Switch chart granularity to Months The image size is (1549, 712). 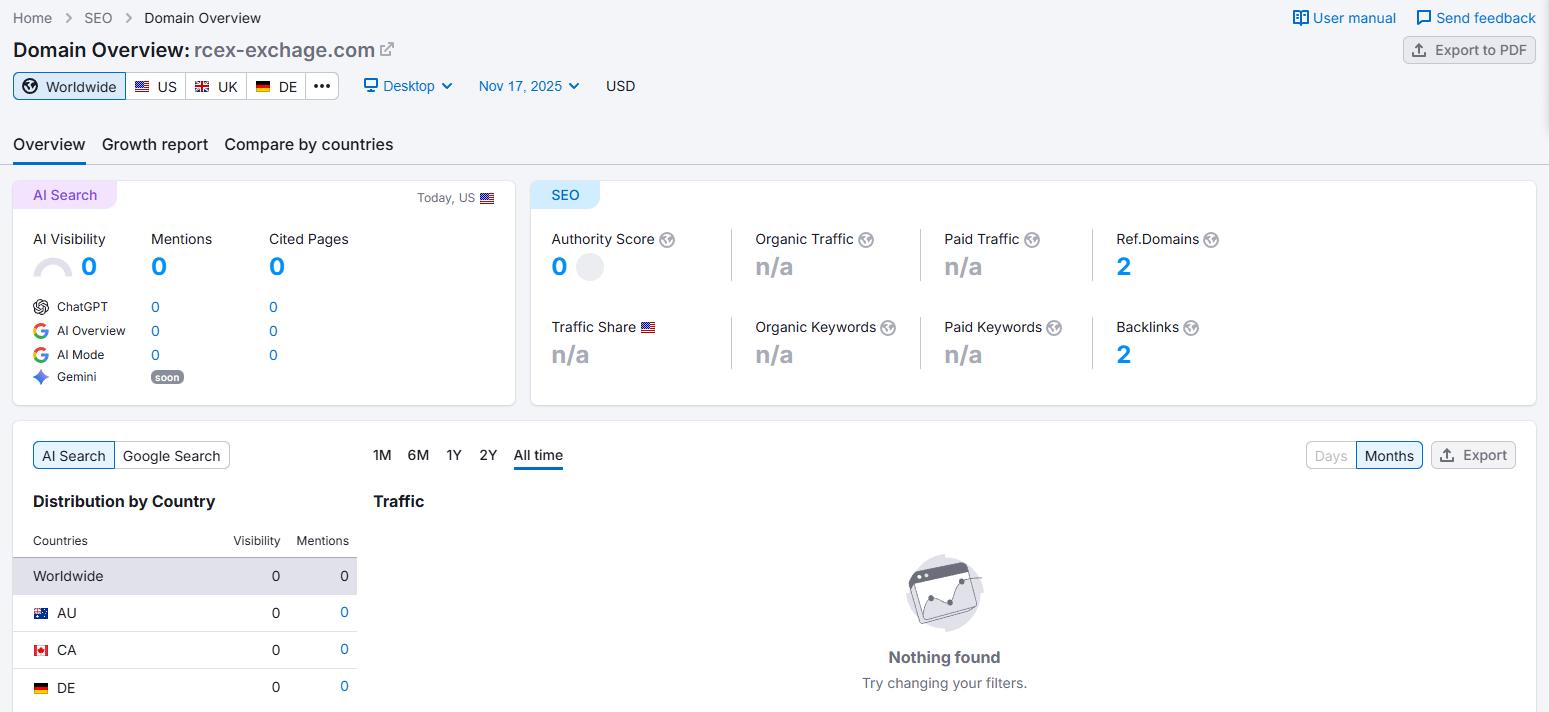pyautogui.click(x=1389, y=455)
